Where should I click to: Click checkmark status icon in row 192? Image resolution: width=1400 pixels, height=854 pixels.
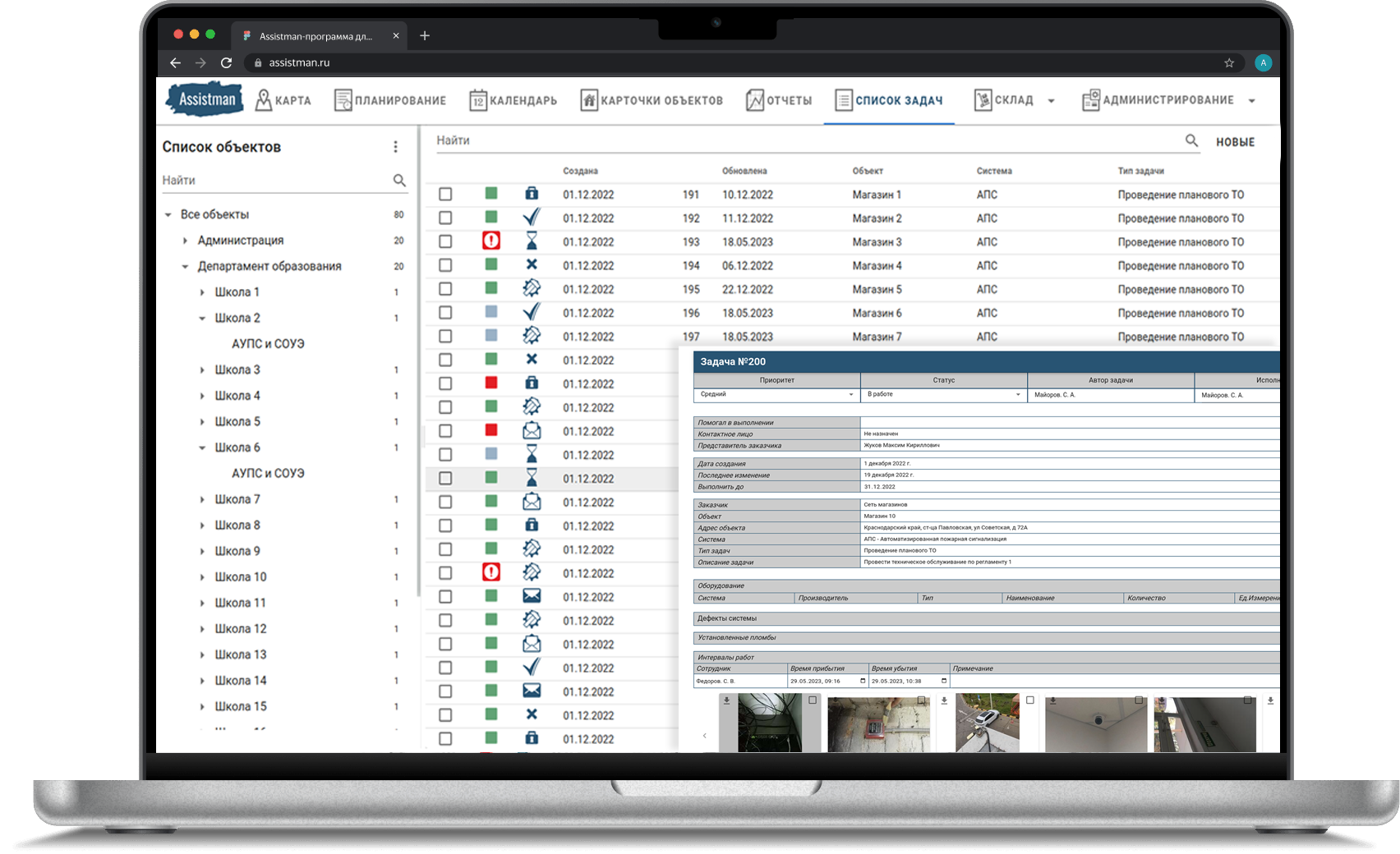pos(532,217)
